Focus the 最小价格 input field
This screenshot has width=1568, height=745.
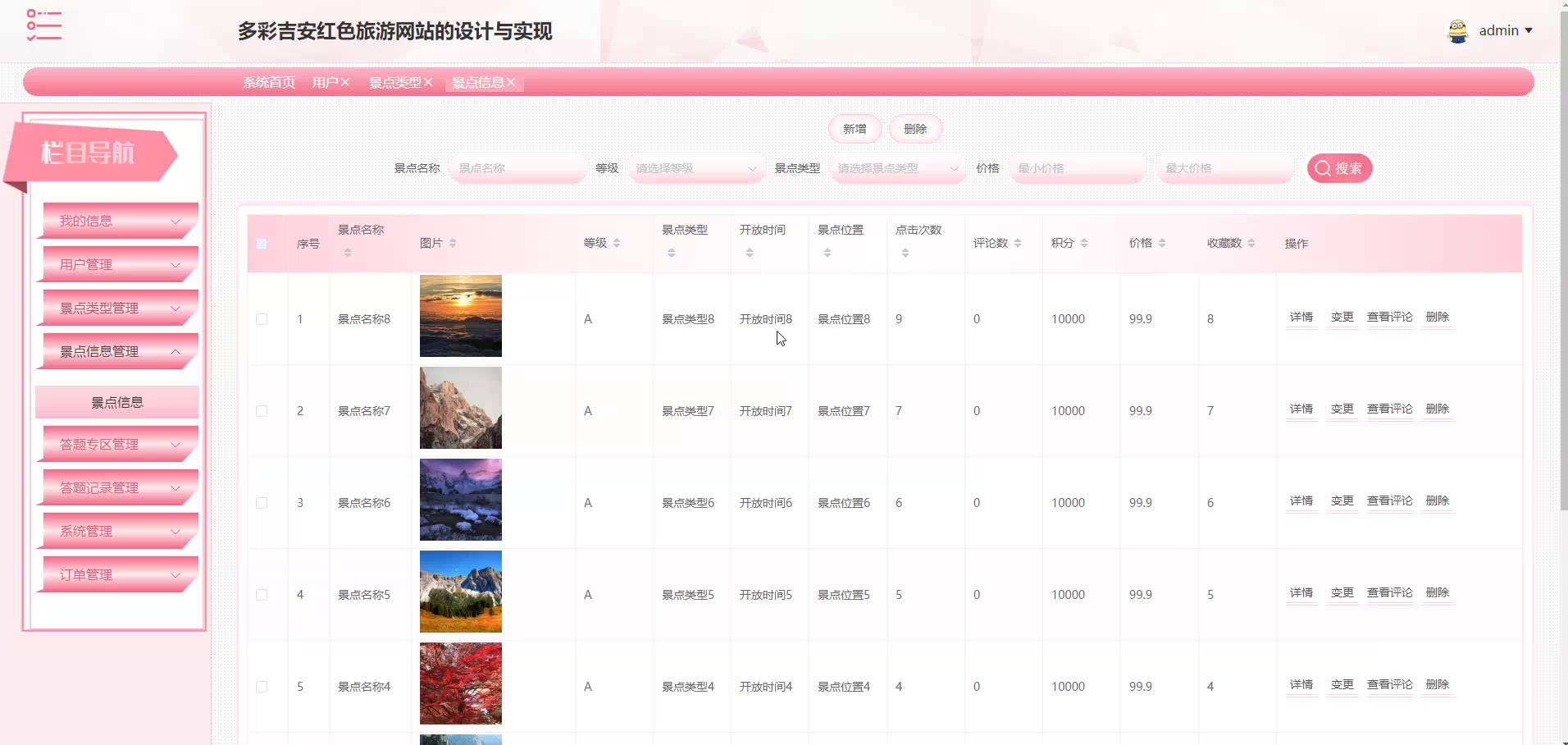pos(1077,168)
